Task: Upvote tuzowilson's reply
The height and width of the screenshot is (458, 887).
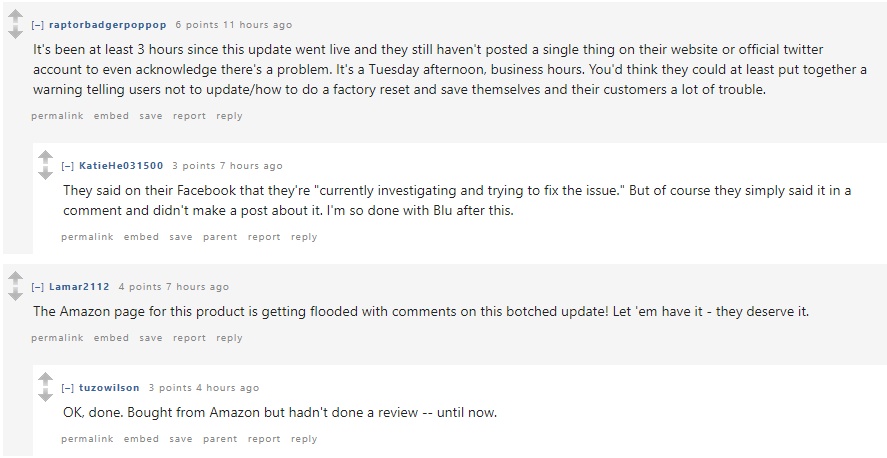Action: point(45,379)
